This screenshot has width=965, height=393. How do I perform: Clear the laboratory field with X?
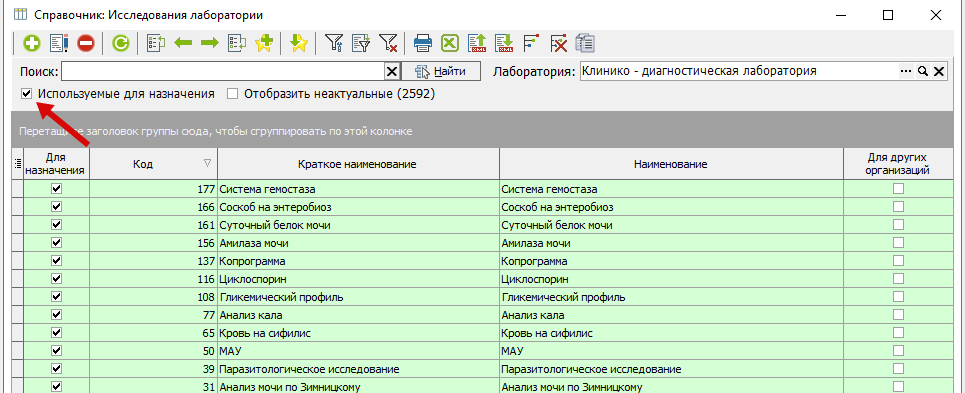(939, 71)
